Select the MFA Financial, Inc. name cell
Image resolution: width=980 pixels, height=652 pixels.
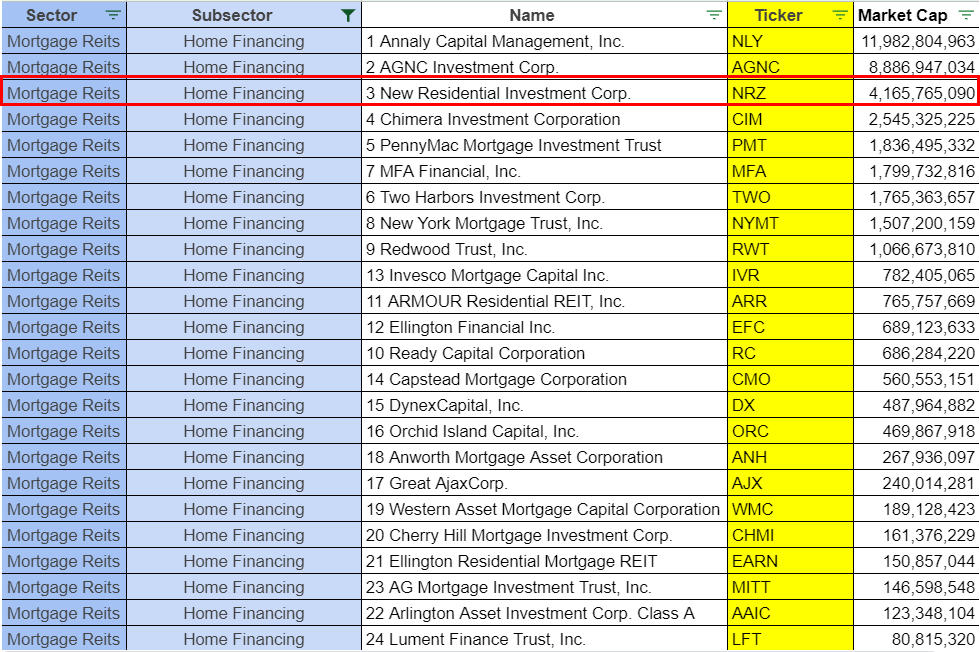[x=544, y=171]
